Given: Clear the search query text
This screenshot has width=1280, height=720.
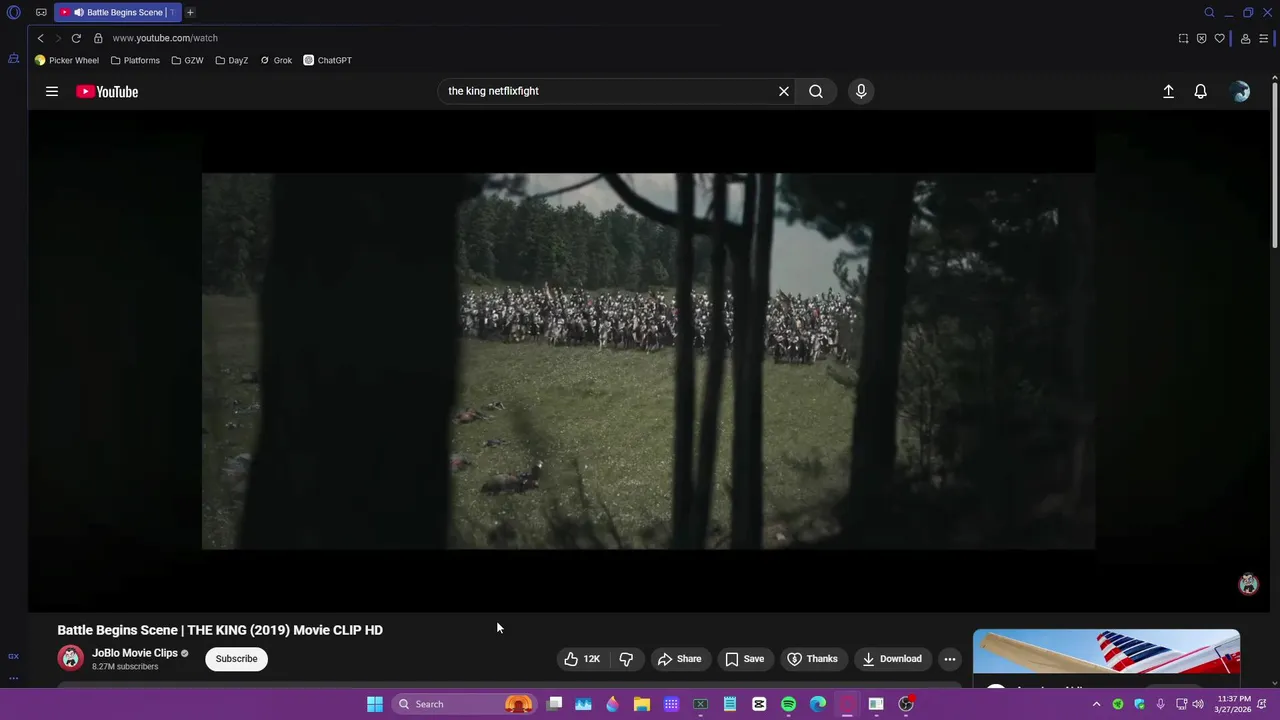Looking at the screenshot, I should pyautogui.click(x=784, y=91).
